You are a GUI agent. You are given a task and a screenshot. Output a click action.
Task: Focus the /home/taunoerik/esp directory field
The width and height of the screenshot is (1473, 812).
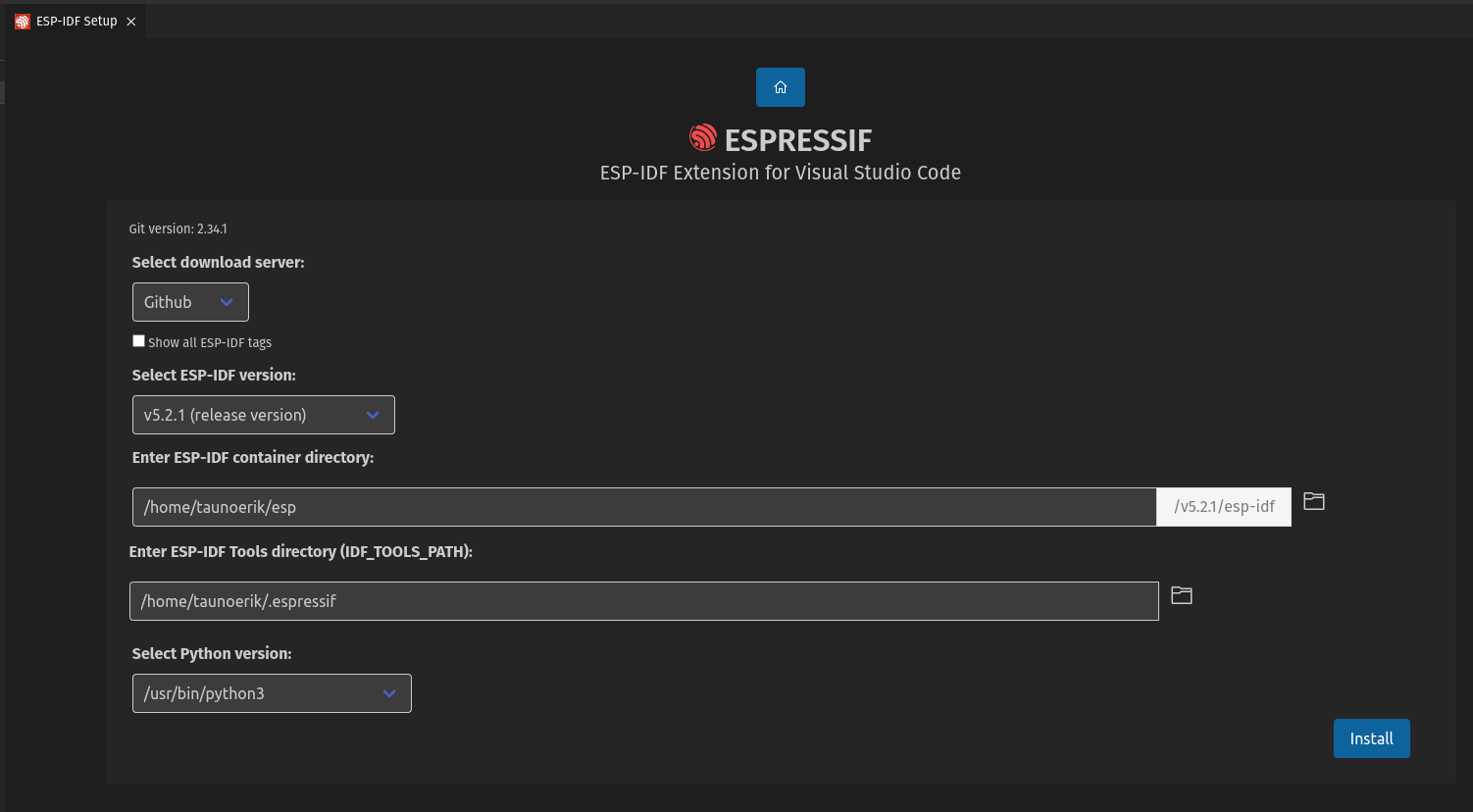coord(643,507)
